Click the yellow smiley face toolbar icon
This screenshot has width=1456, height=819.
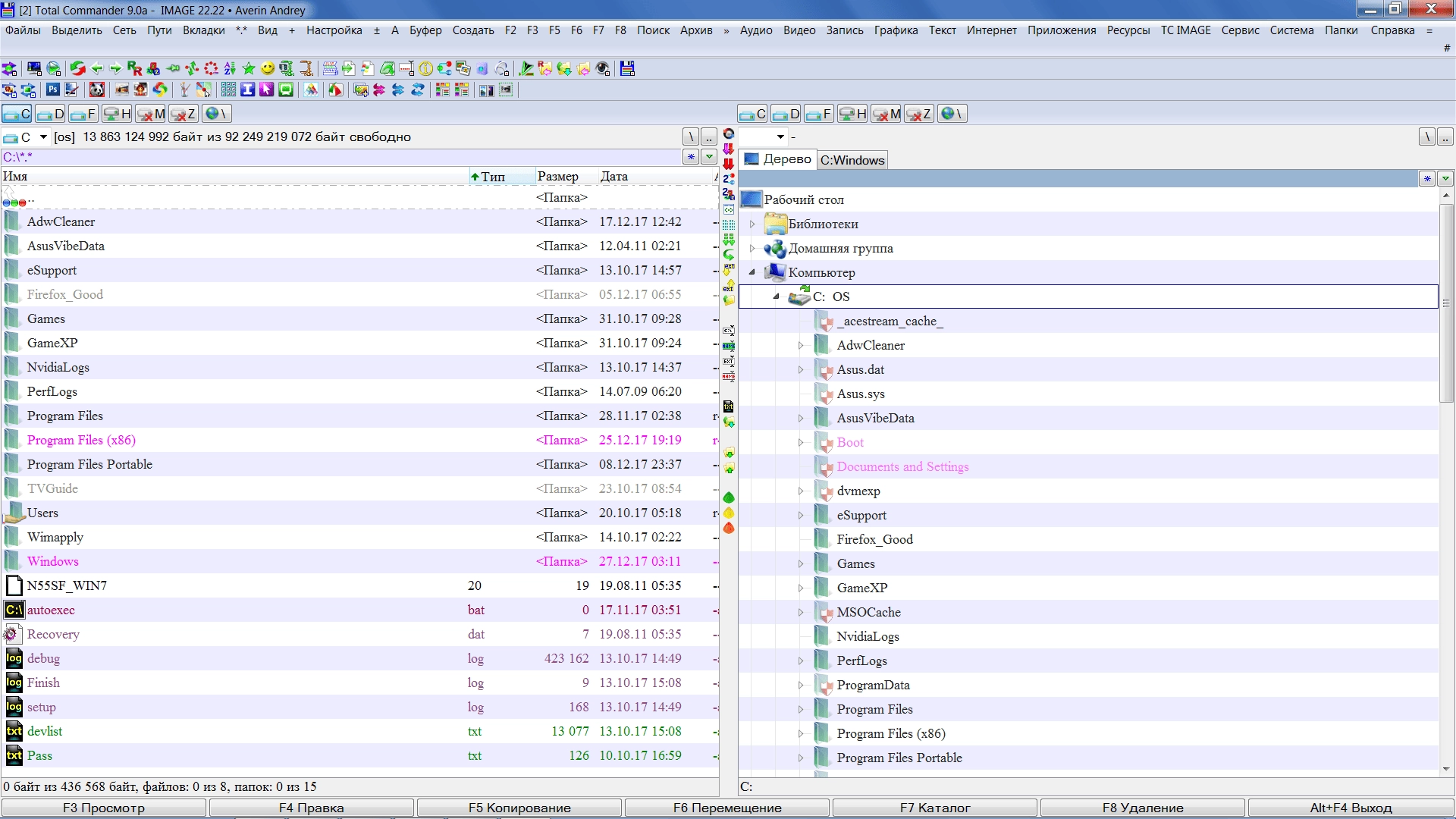click(267, 68)
